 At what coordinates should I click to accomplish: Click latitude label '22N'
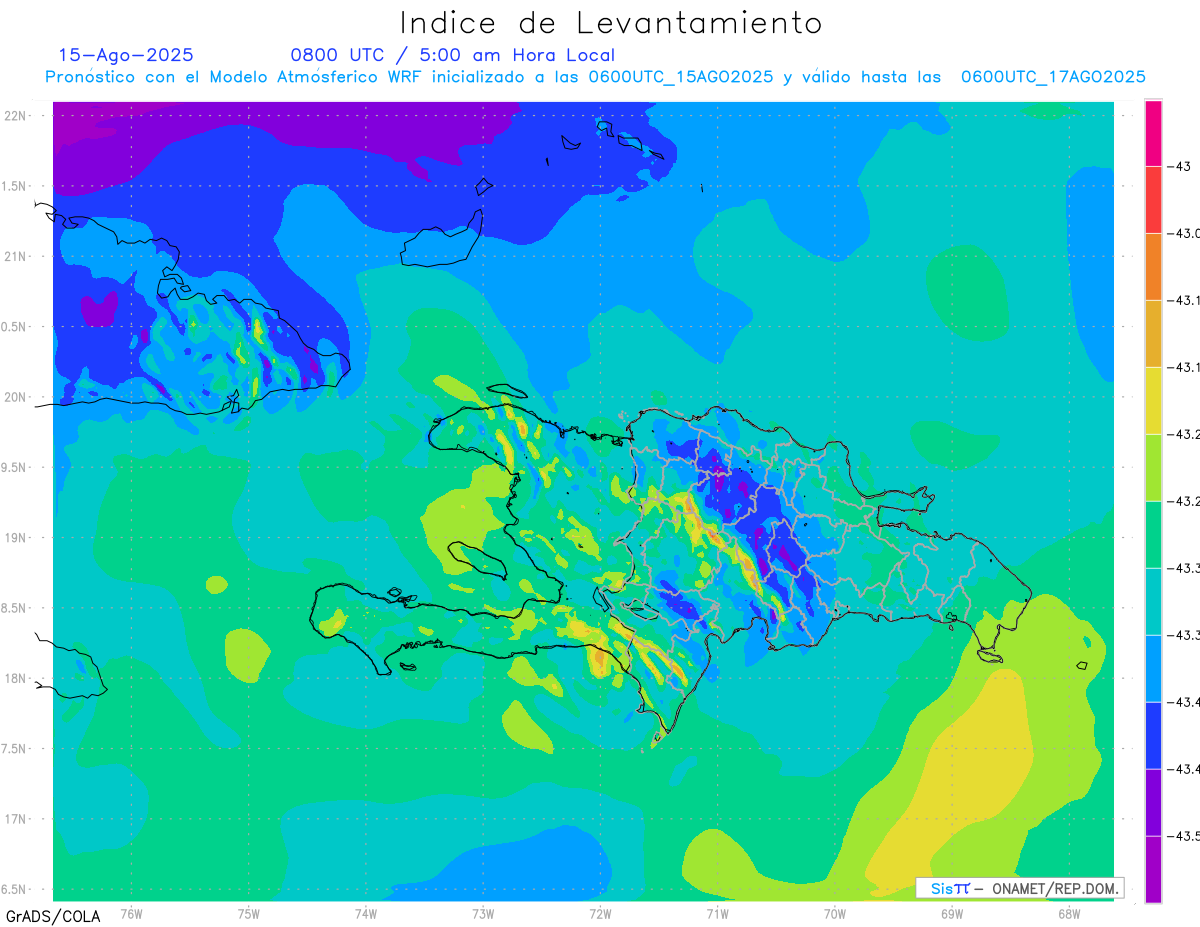pos(16,115)
